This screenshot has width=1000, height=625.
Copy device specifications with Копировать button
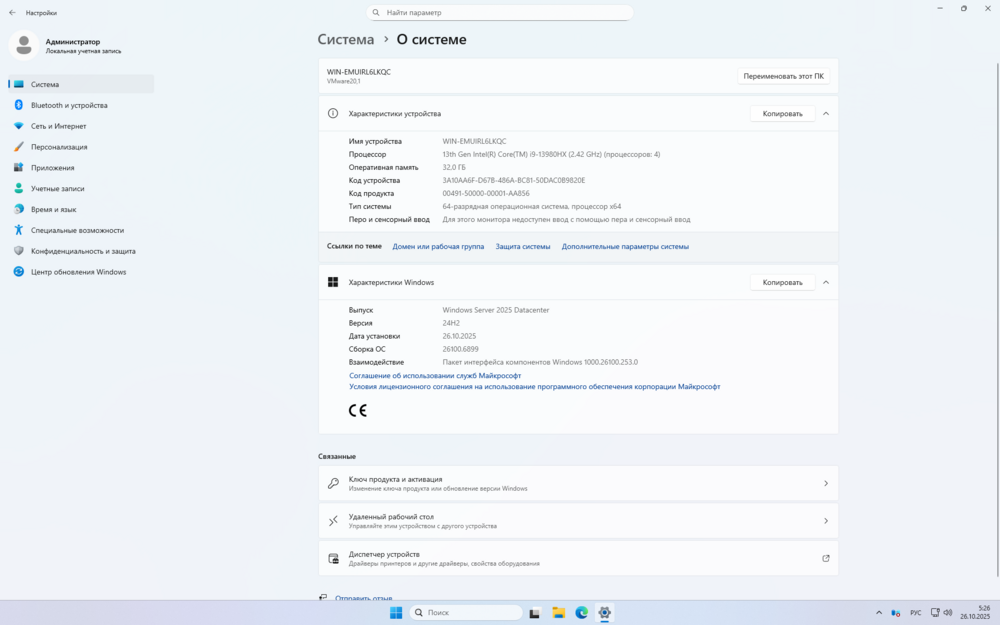coord(782,114)
